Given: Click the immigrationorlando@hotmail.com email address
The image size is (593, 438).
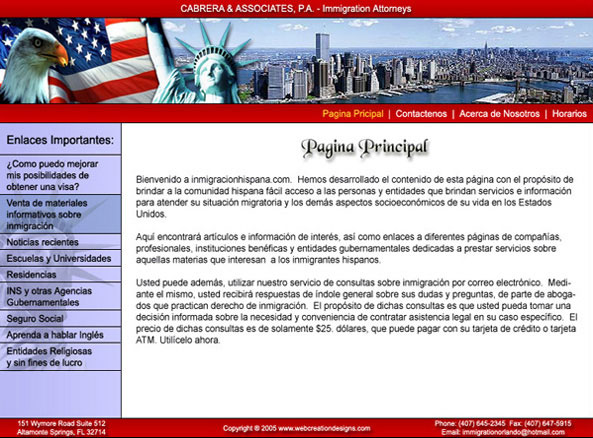Looking at the screenshot, I should [513, 432].
